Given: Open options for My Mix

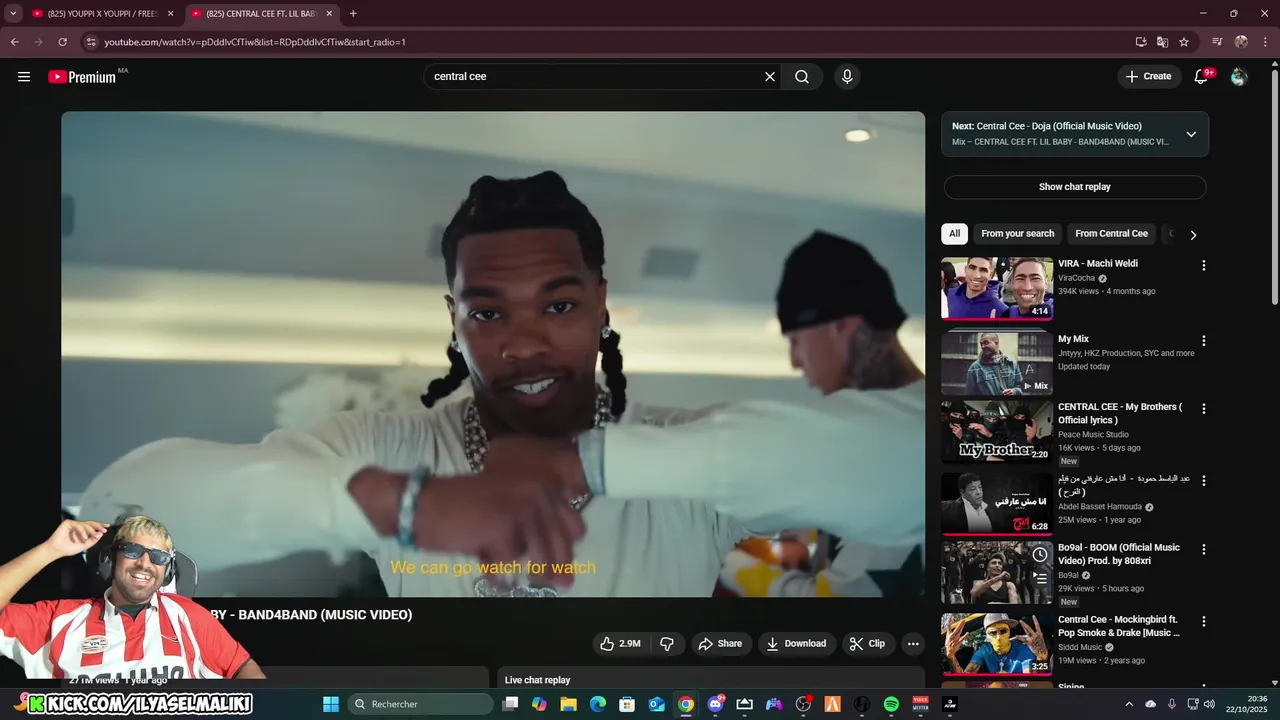Looking at the screenshot, I should (1204, 341).
